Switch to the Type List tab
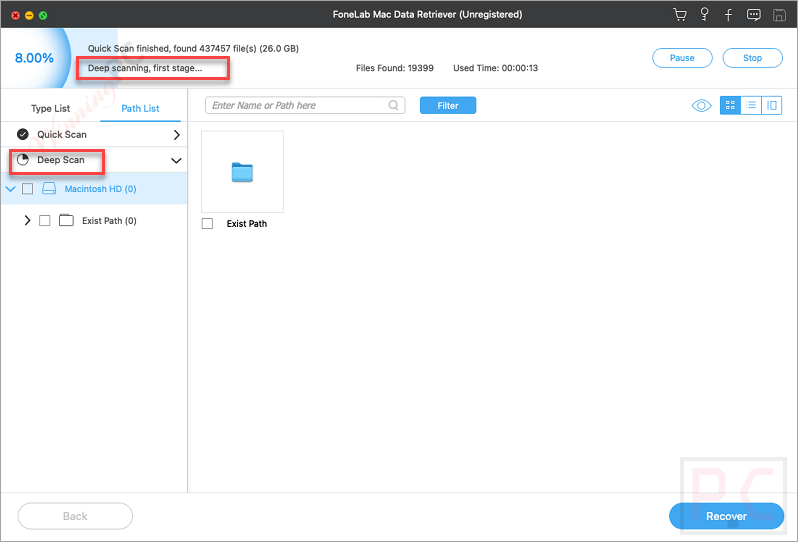This screenshot has height=542, width=798. pos(50,108)
